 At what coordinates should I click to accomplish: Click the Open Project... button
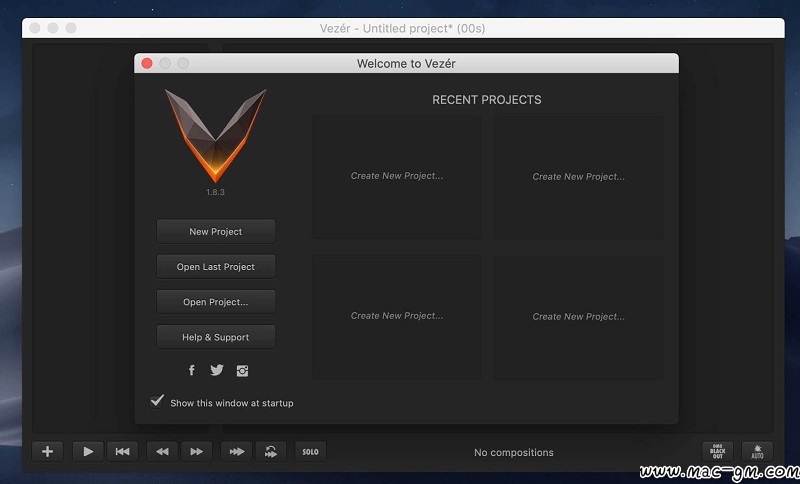[x=216, y=302]
